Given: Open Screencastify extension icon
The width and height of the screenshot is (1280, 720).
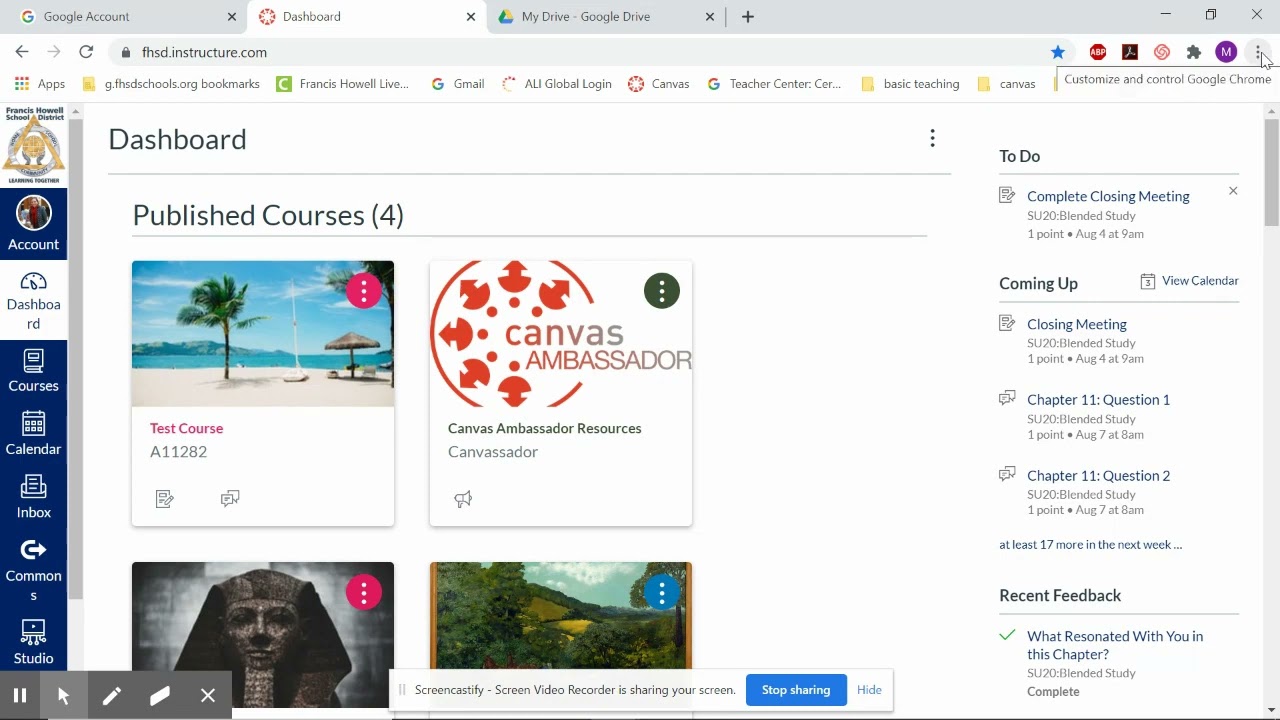Looking at the screenshot, I should tap(1162, 52).
